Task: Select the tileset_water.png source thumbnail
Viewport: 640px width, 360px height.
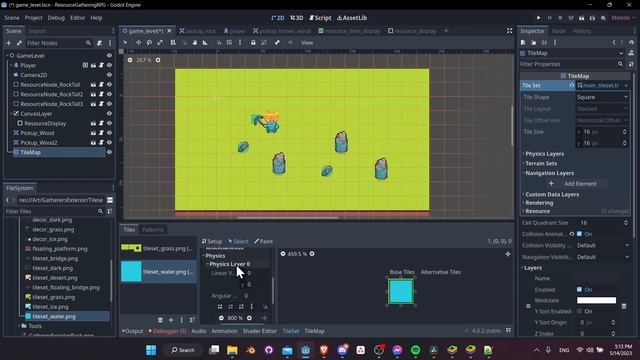Action: 131,272
